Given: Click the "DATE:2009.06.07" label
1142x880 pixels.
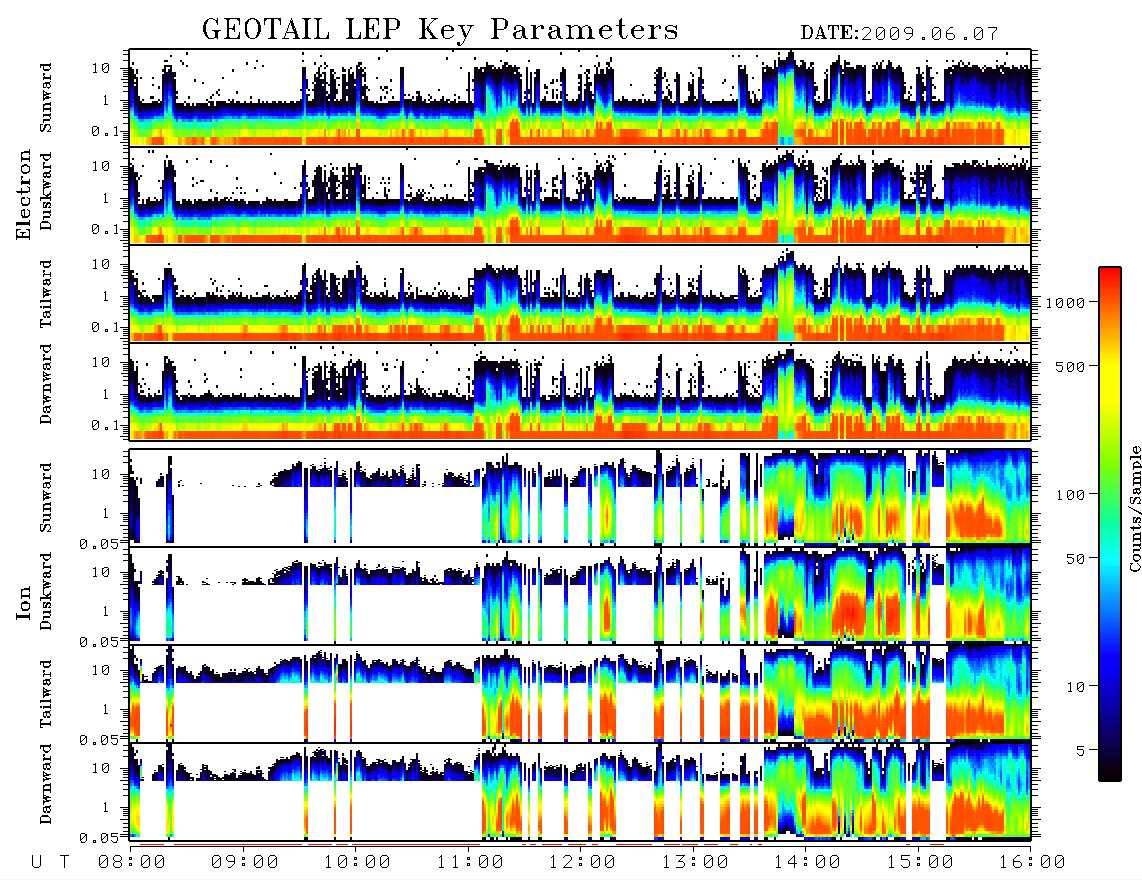Looking at the screenshot, I should [x=899, y=34].
